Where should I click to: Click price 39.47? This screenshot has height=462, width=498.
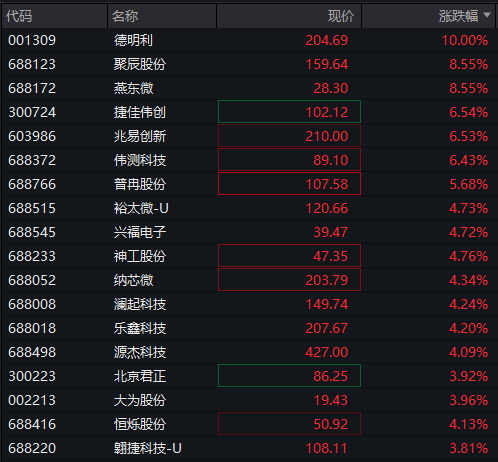point(331,232)
